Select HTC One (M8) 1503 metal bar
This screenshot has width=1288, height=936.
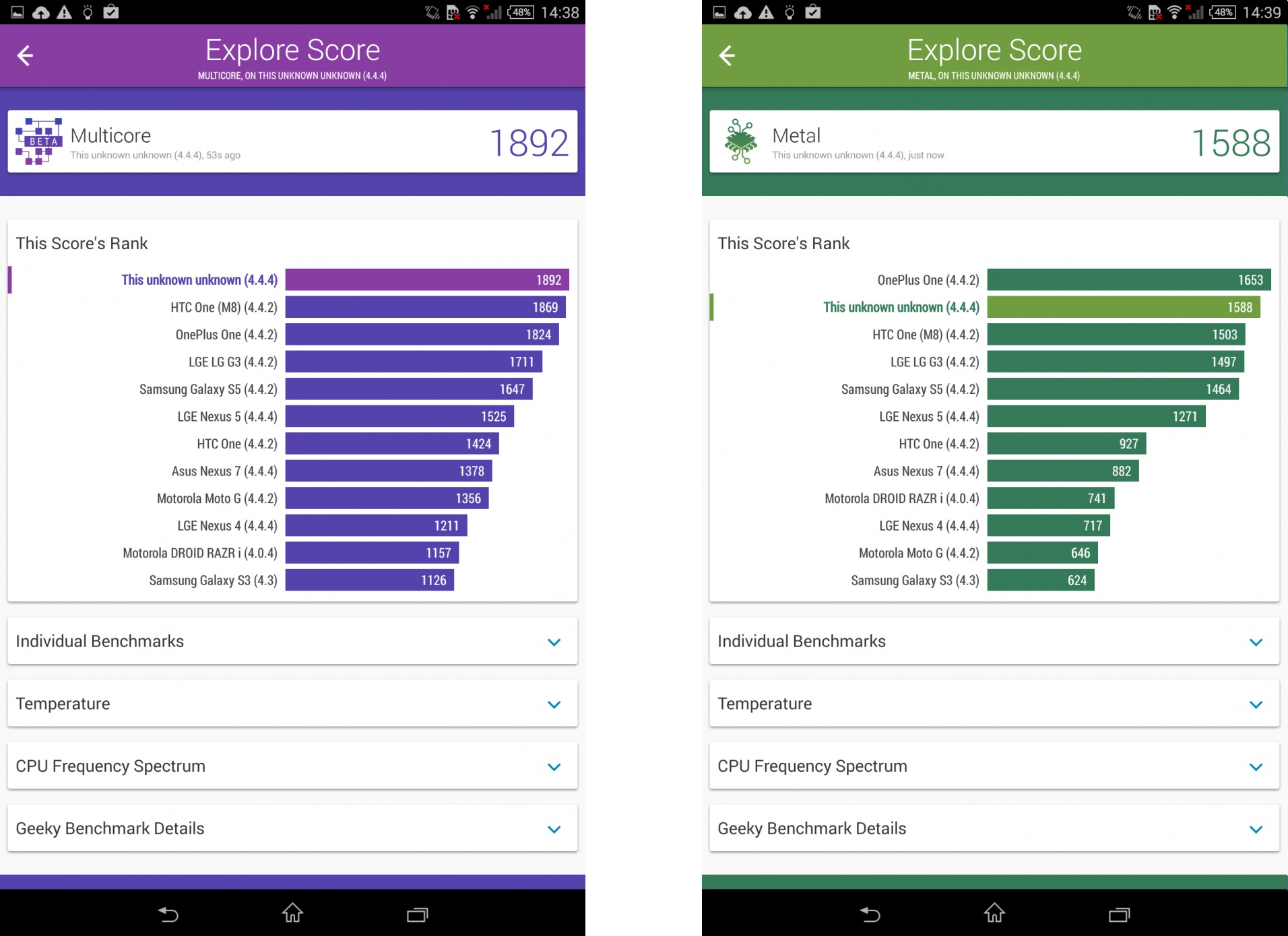[1116, 335]
